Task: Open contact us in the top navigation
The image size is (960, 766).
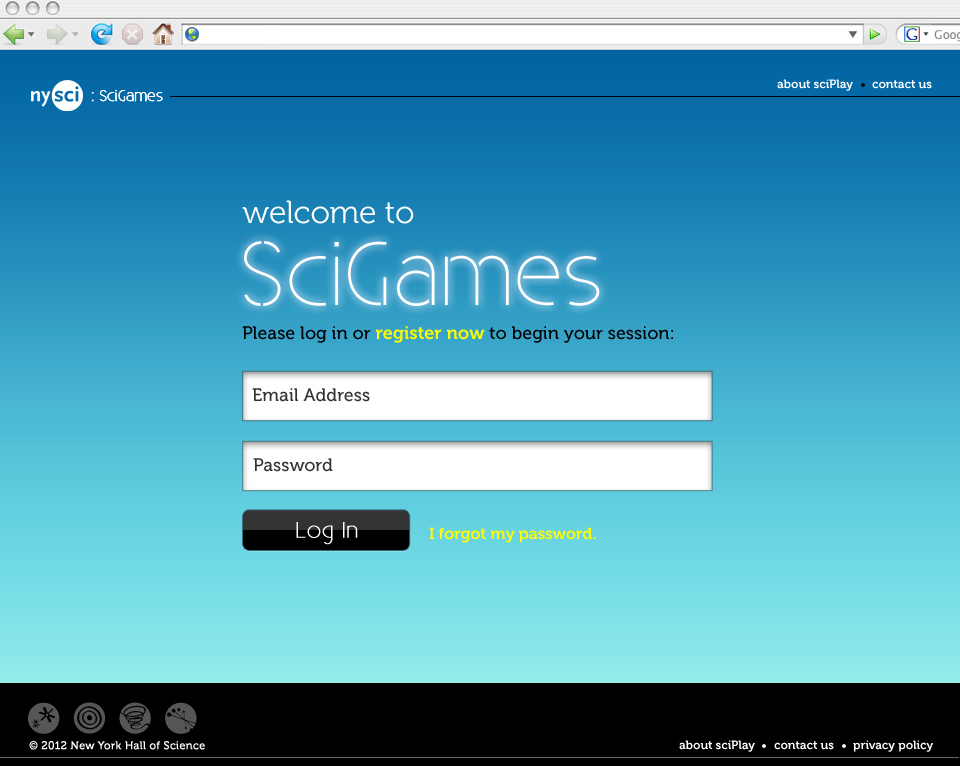Action: (x=901, y=84)
